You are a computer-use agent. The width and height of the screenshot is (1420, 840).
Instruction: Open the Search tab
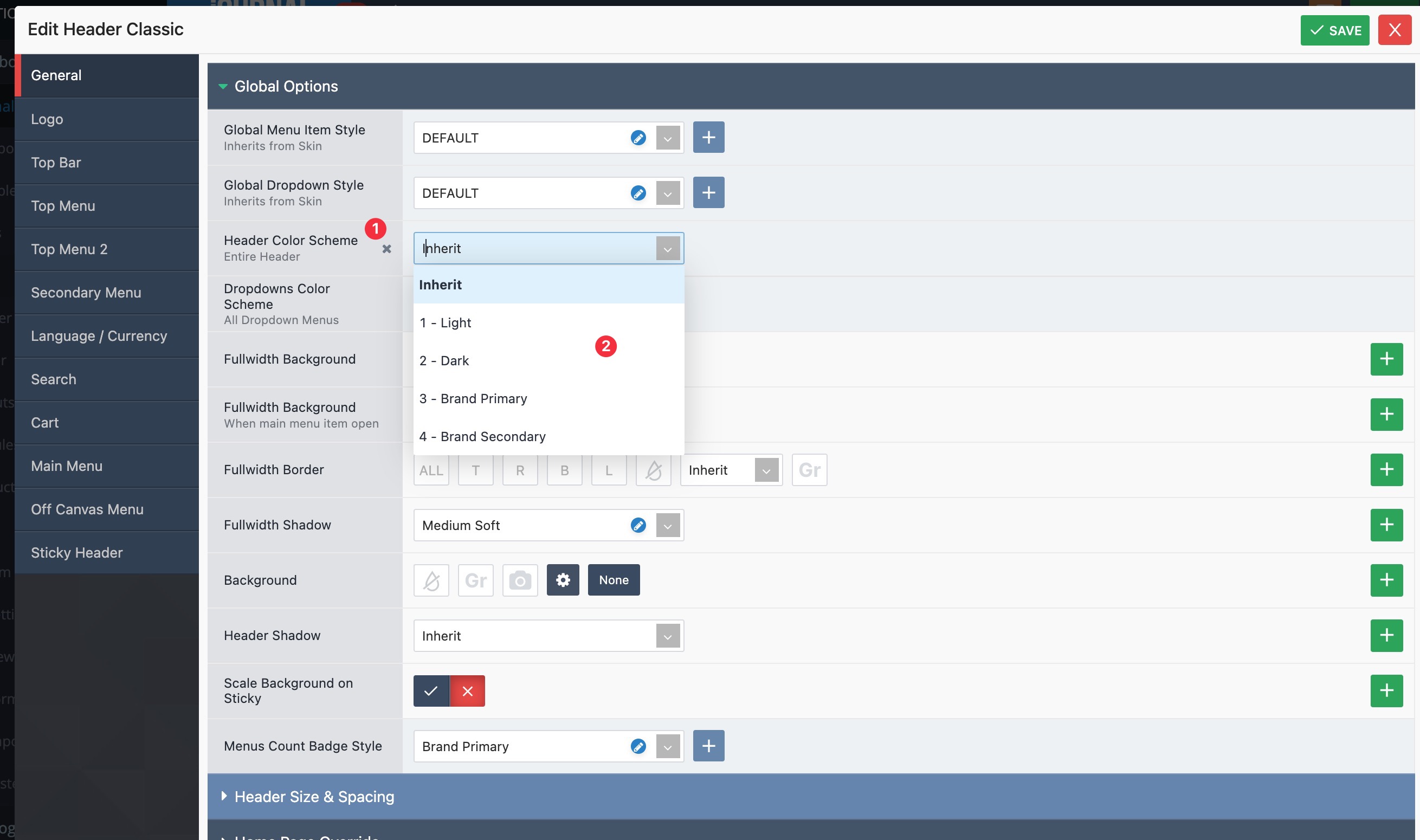[x=106, y=379]
